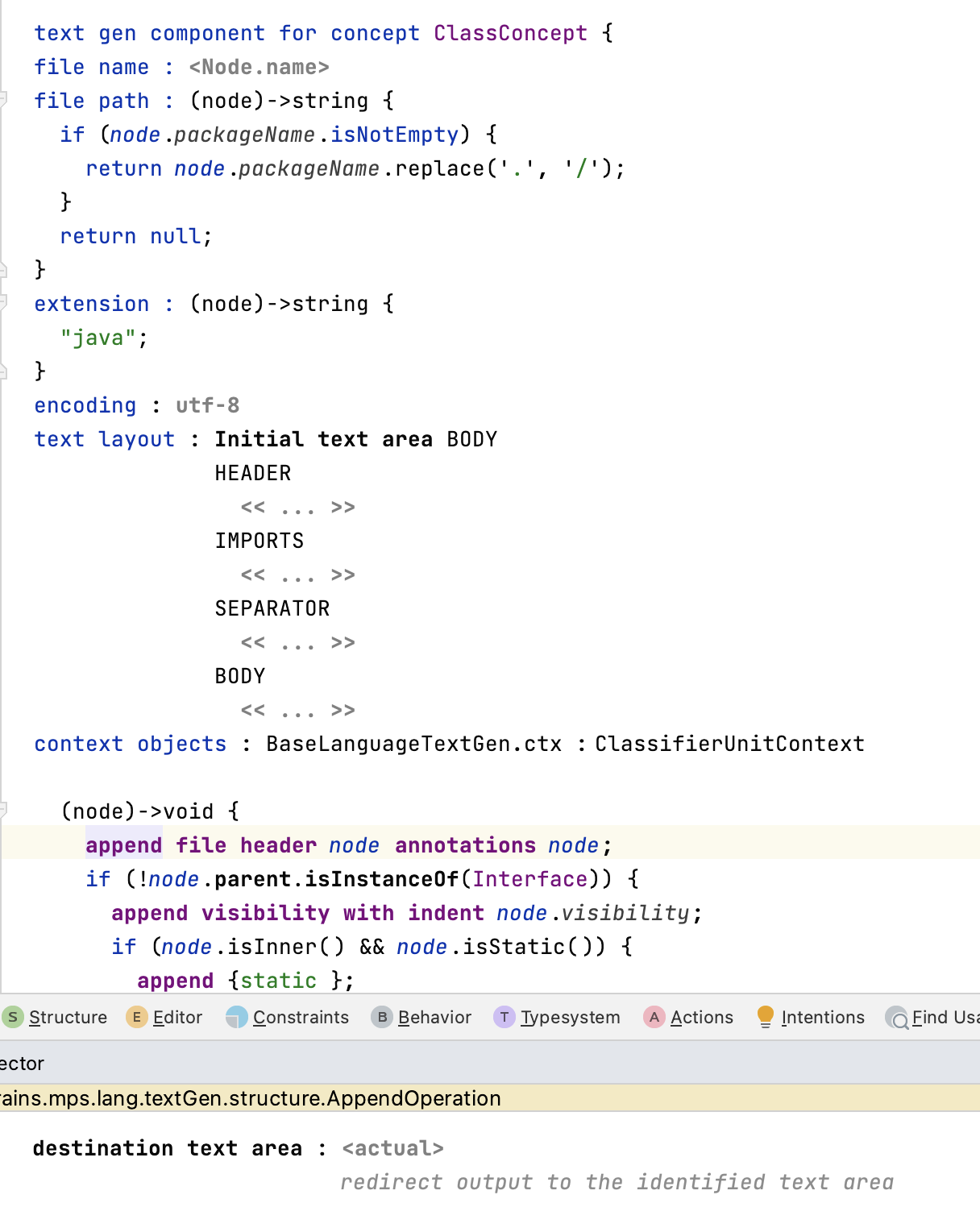Click 'destination text area' label
980x1228 pixels.
pyautogui.click(x=168, y=1148)
